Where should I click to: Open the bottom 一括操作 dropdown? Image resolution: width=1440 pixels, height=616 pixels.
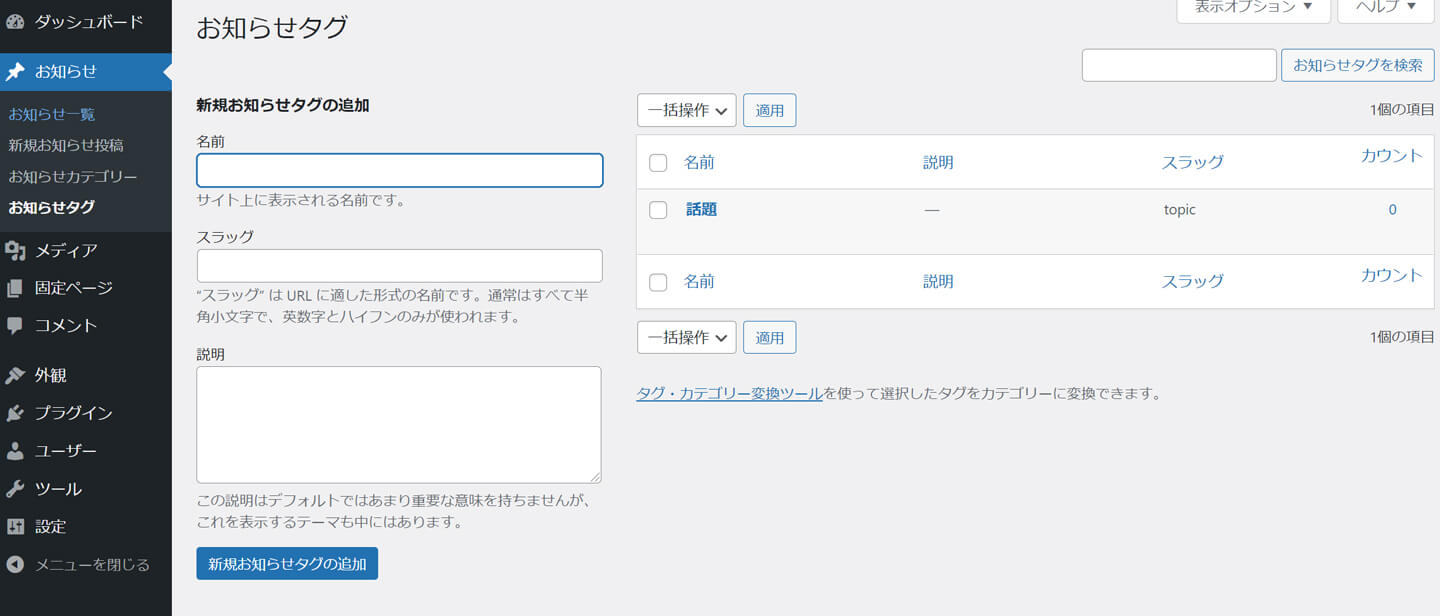687,337
